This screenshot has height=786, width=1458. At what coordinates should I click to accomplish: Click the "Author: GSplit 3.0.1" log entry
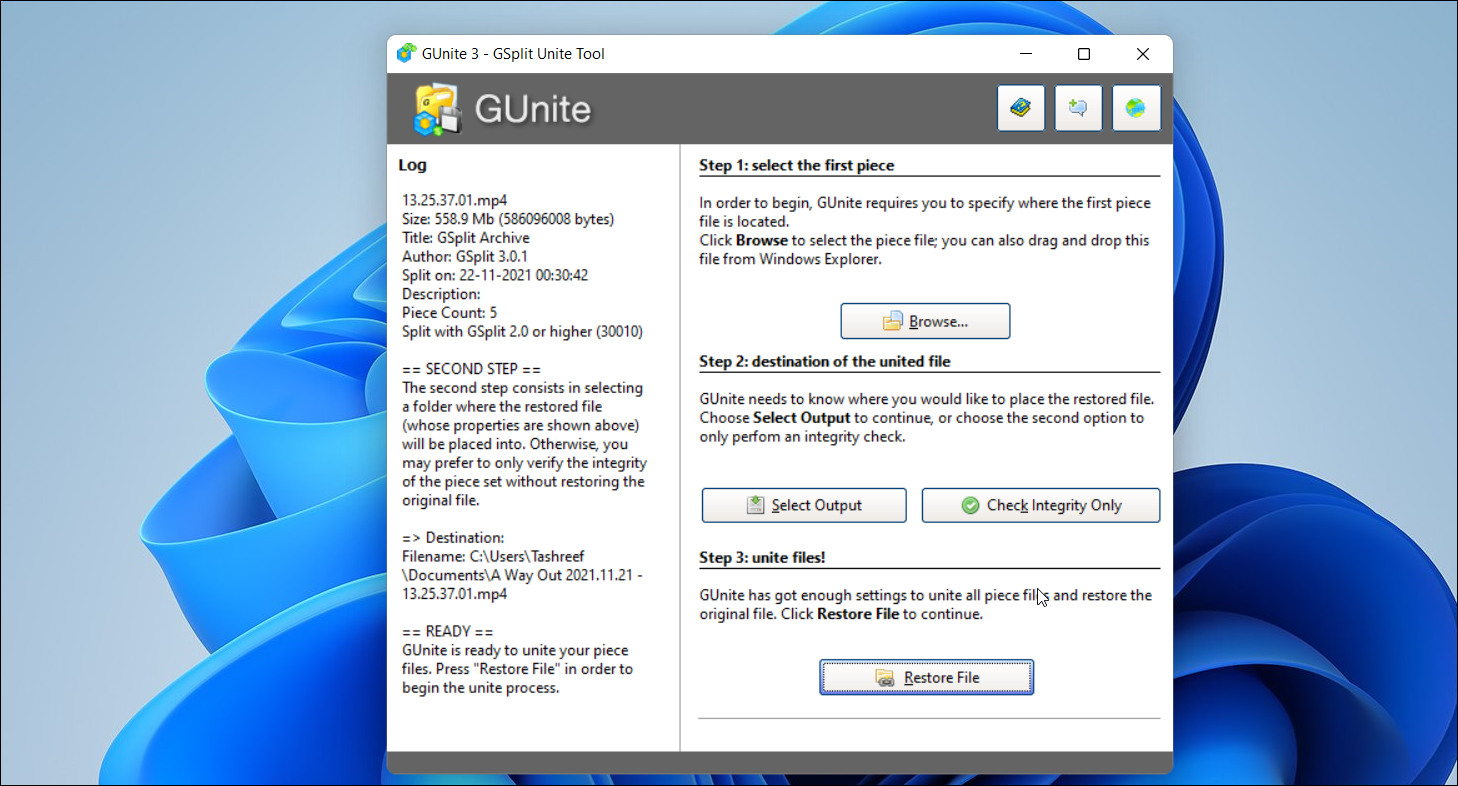coord(465,257)
